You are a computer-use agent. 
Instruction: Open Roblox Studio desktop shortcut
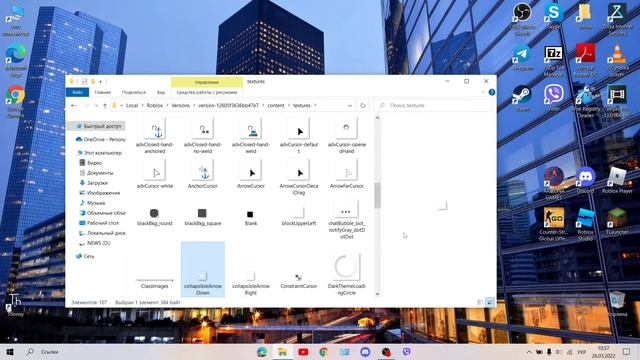(585, 224)
